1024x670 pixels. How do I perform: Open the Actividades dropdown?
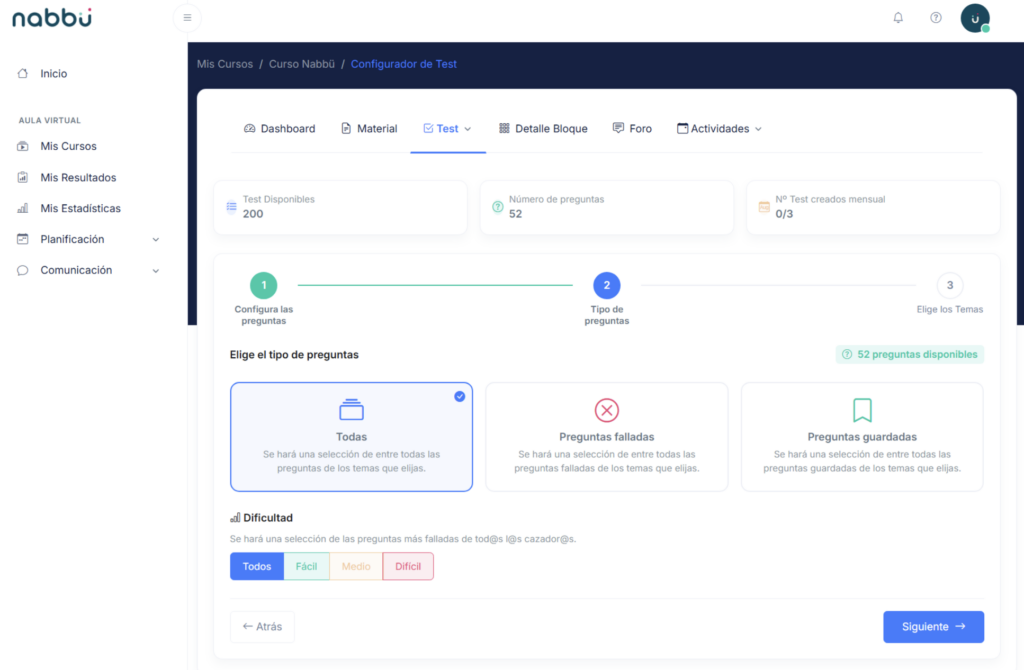pyautogui.click(x=719, y=129)
